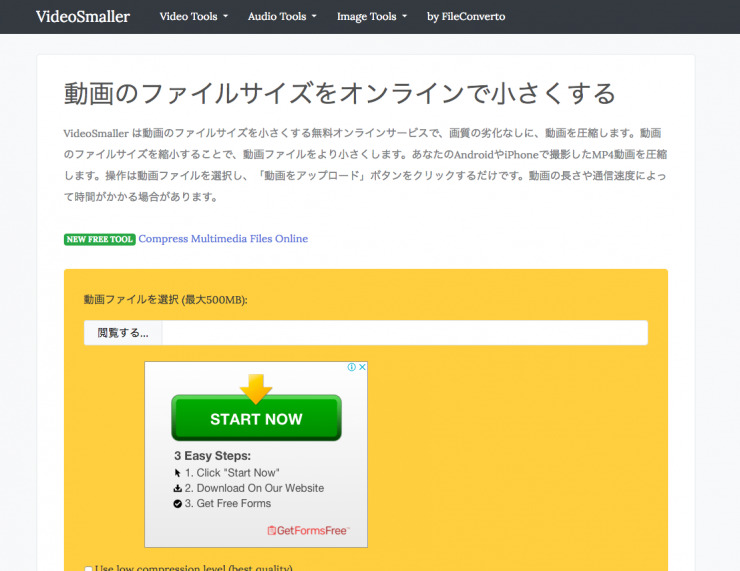
Task: Click the green START NOW ad button
Action: pyautogui.click(x=256, y=419)
